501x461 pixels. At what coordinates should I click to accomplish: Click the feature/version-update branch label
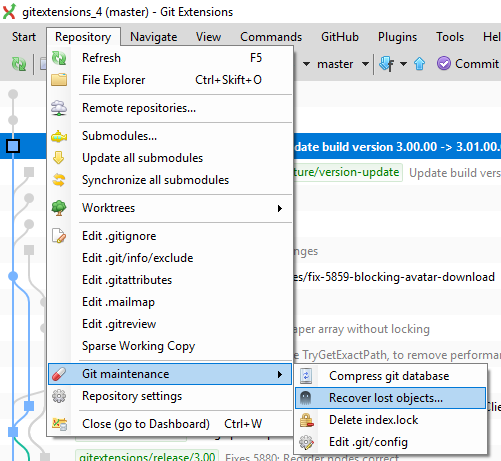pos(347,172)
